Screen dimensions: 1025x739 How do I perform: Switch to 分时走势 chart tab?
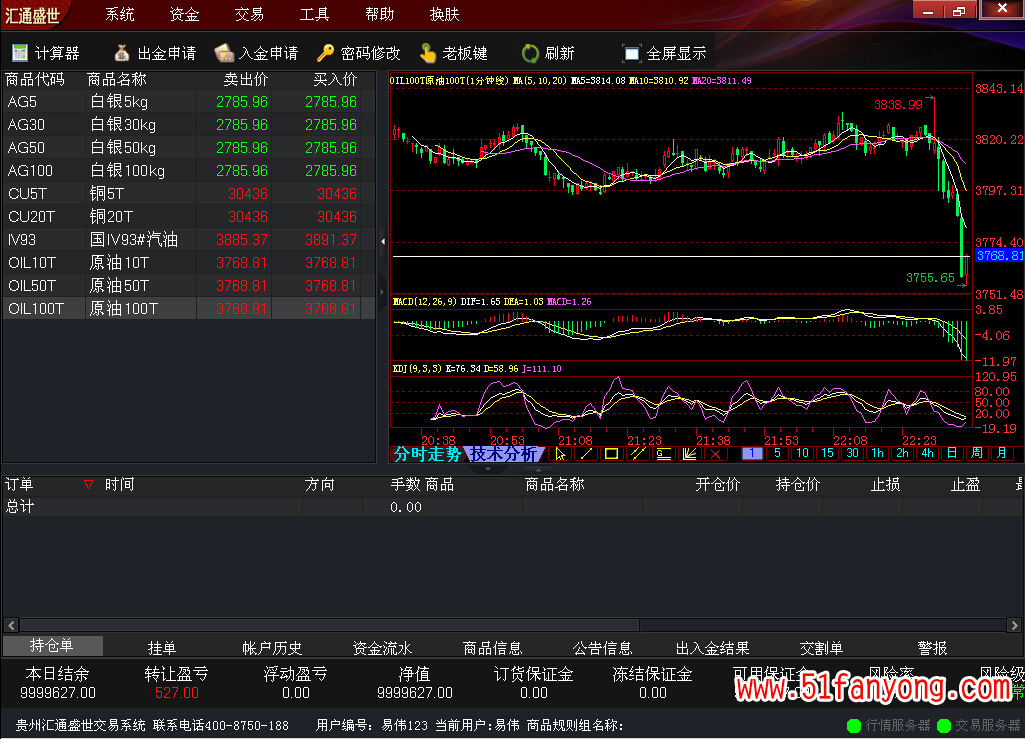coord(428,454)
